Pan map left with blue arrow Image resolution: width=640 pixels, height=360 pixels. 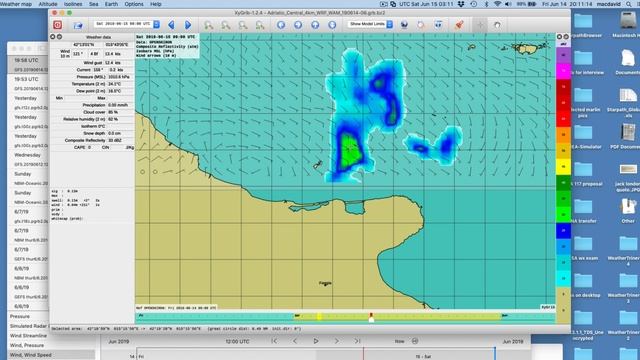[x=281, y=25]
